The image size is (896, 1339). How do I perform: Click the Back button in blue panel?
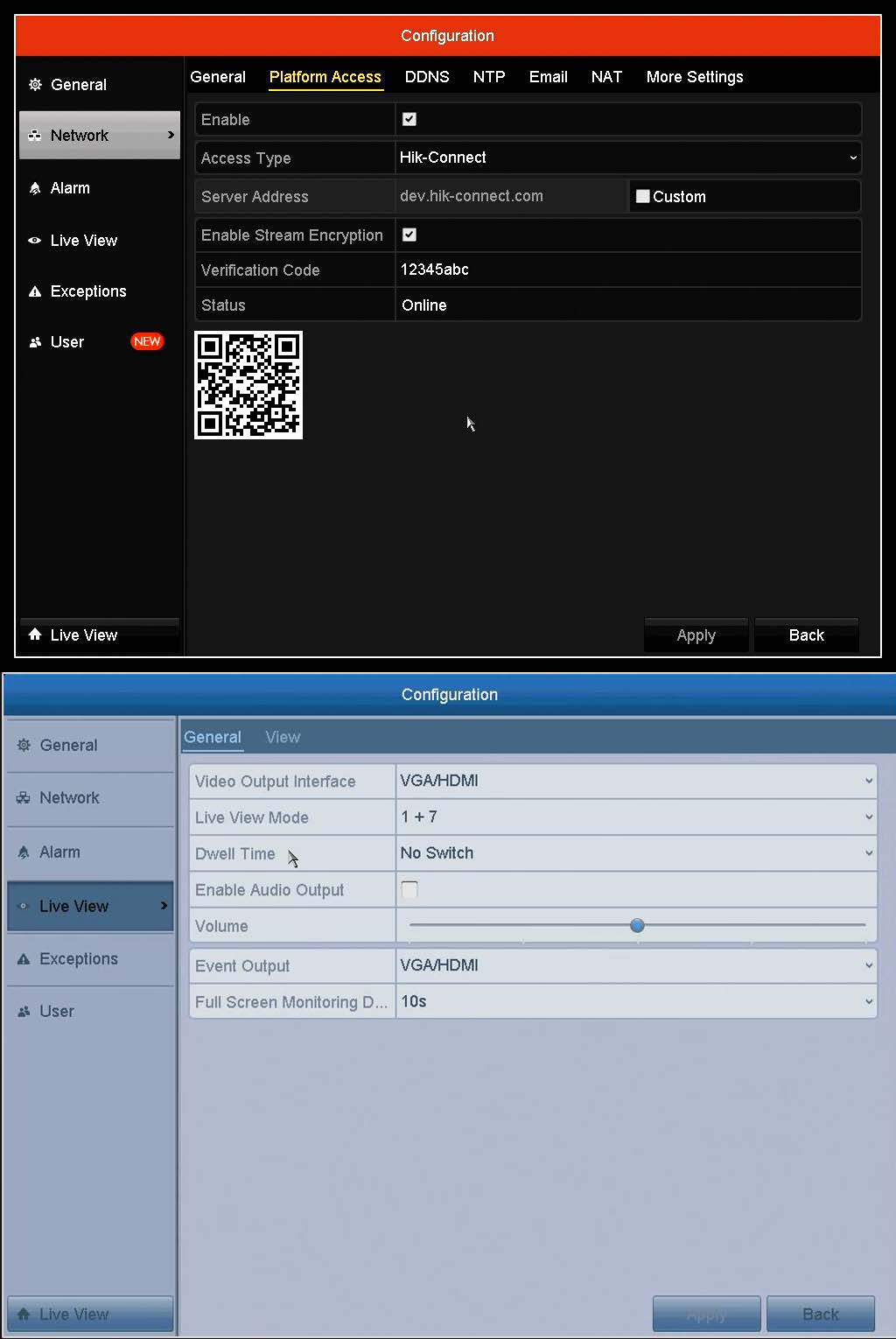821,1314
